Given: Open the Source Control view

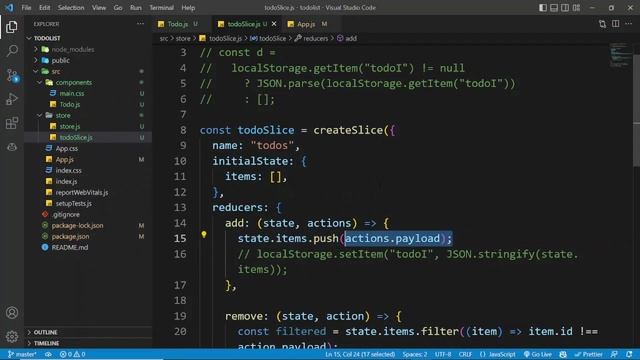Looking at the screenshot, I should [12, 75].
